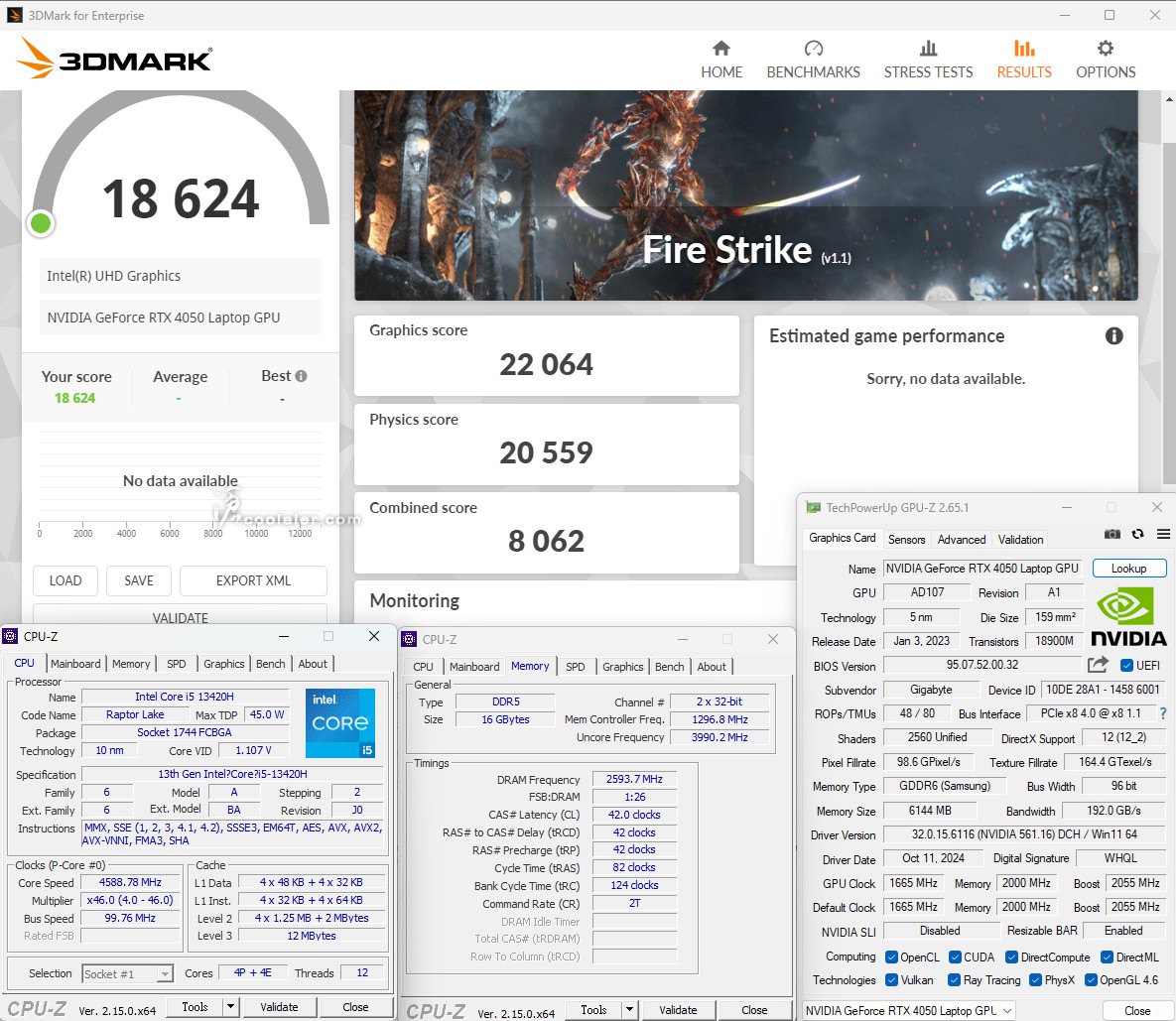Click the 3DMark window title bar icon
The width and height of the screenshot is (1176, 1021).
click(14, 15)
